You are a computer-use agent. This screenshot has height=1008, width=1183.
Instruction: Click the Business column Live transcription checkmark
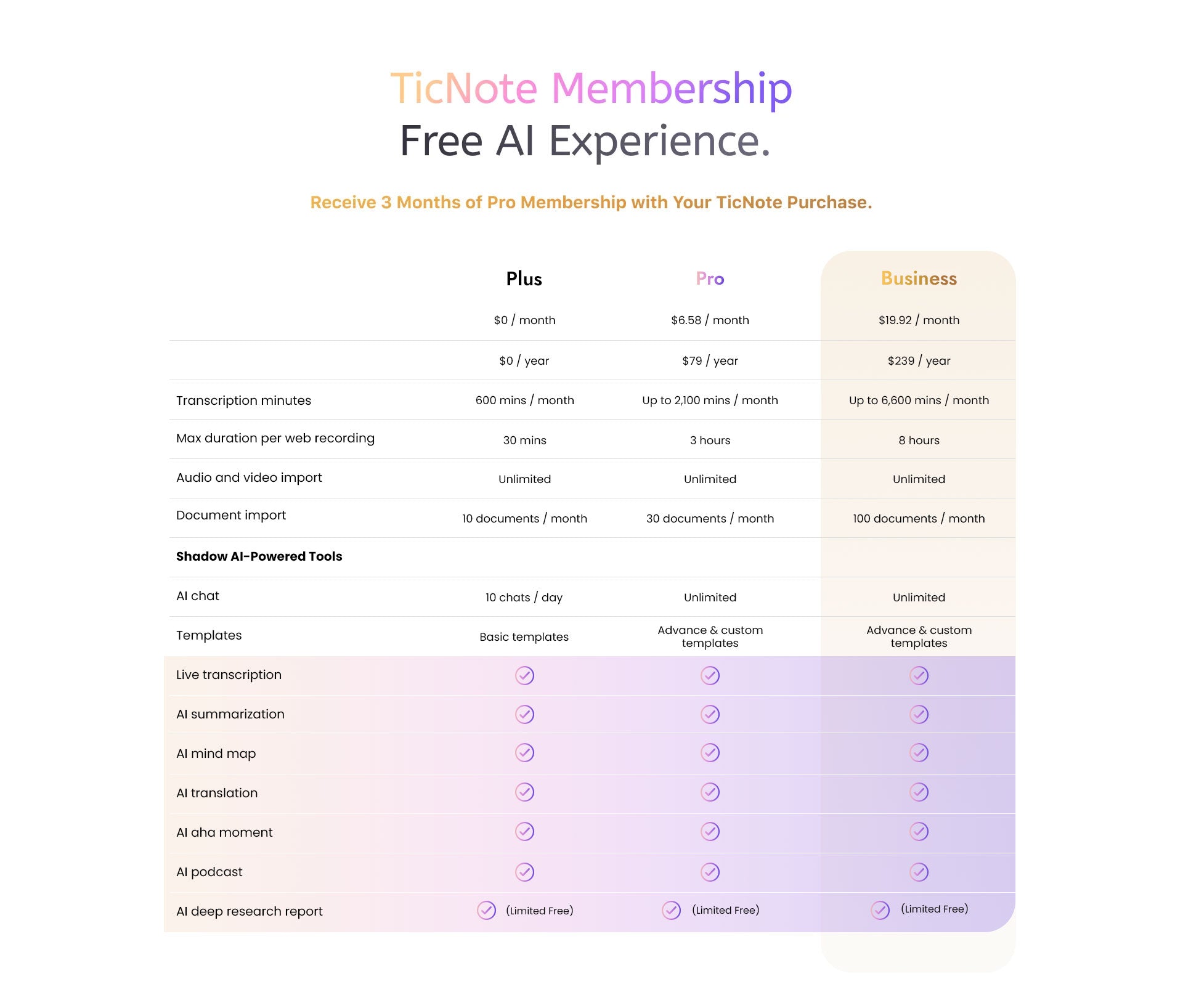919,675
